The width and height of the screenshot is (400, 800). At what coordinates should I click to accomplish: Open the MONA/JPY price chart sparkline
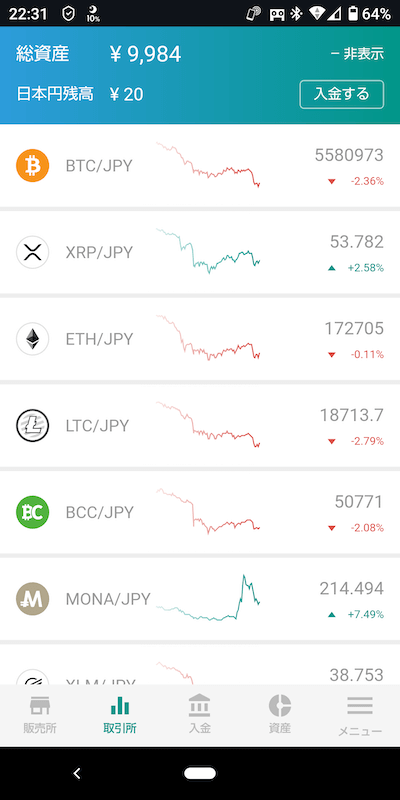208,598
